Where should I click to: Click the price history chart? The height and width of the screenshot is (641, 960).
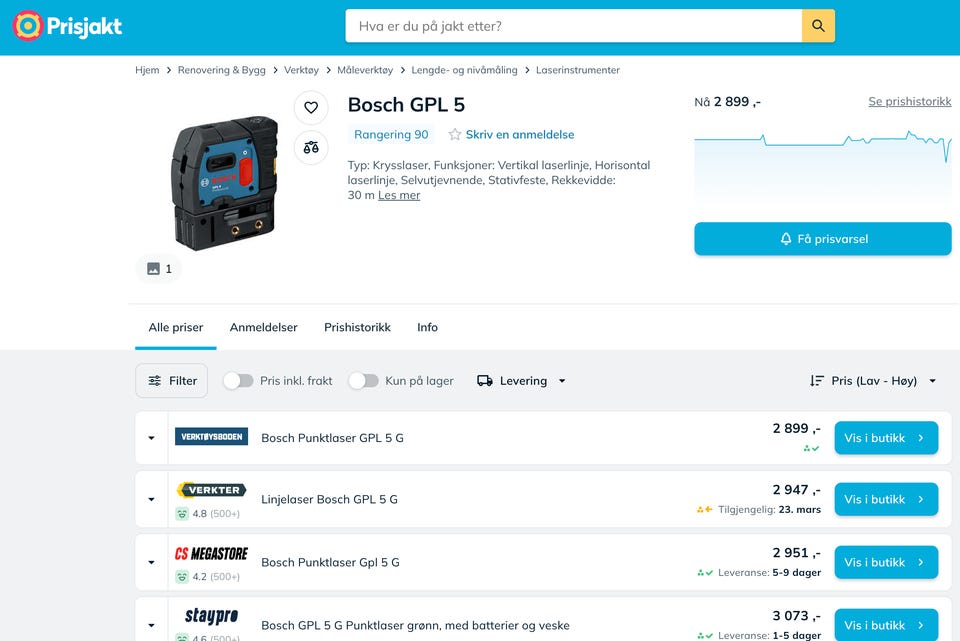tap(823, 168)
